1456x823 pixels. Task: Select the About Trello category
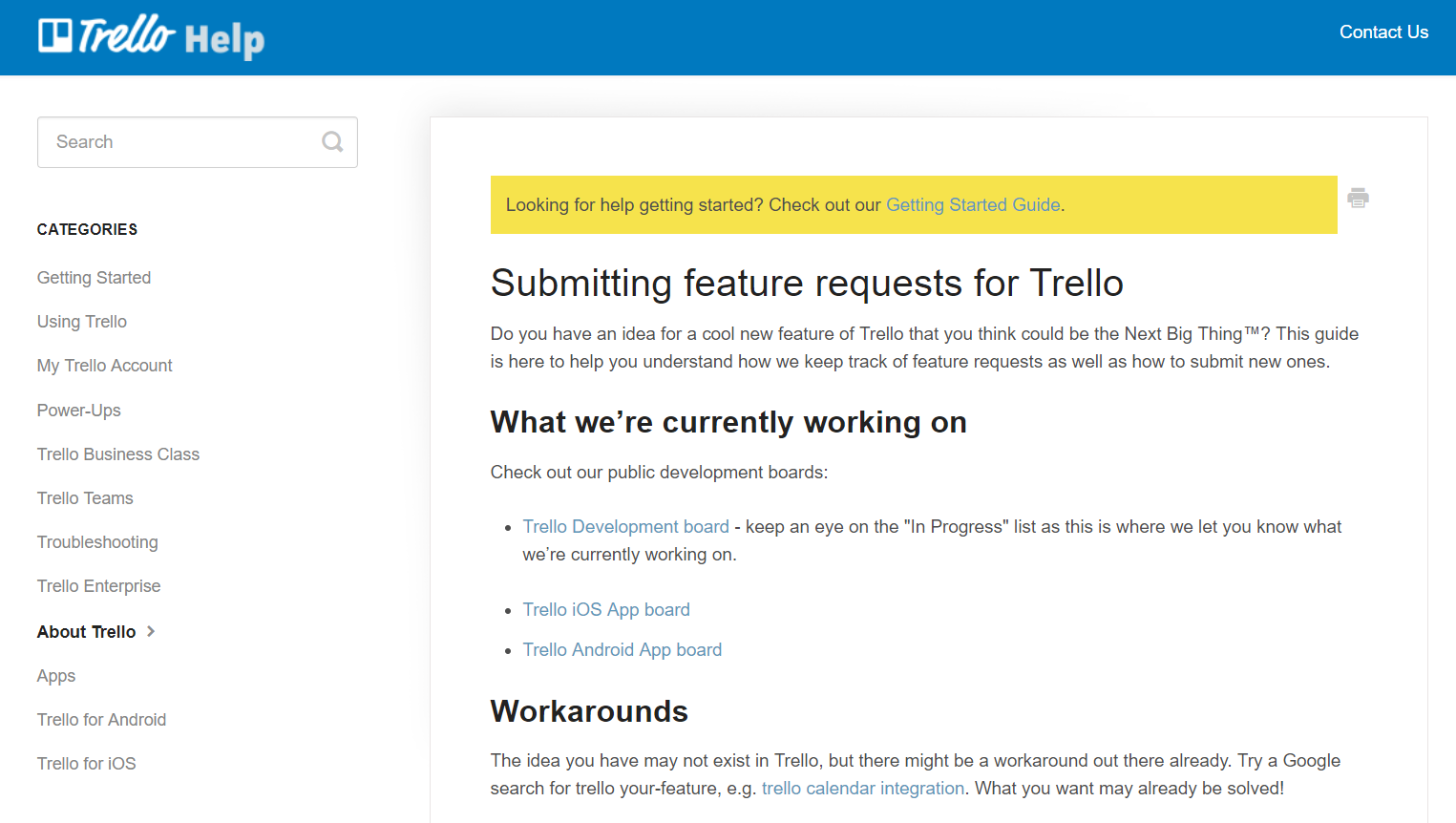[x=86, y=631]
